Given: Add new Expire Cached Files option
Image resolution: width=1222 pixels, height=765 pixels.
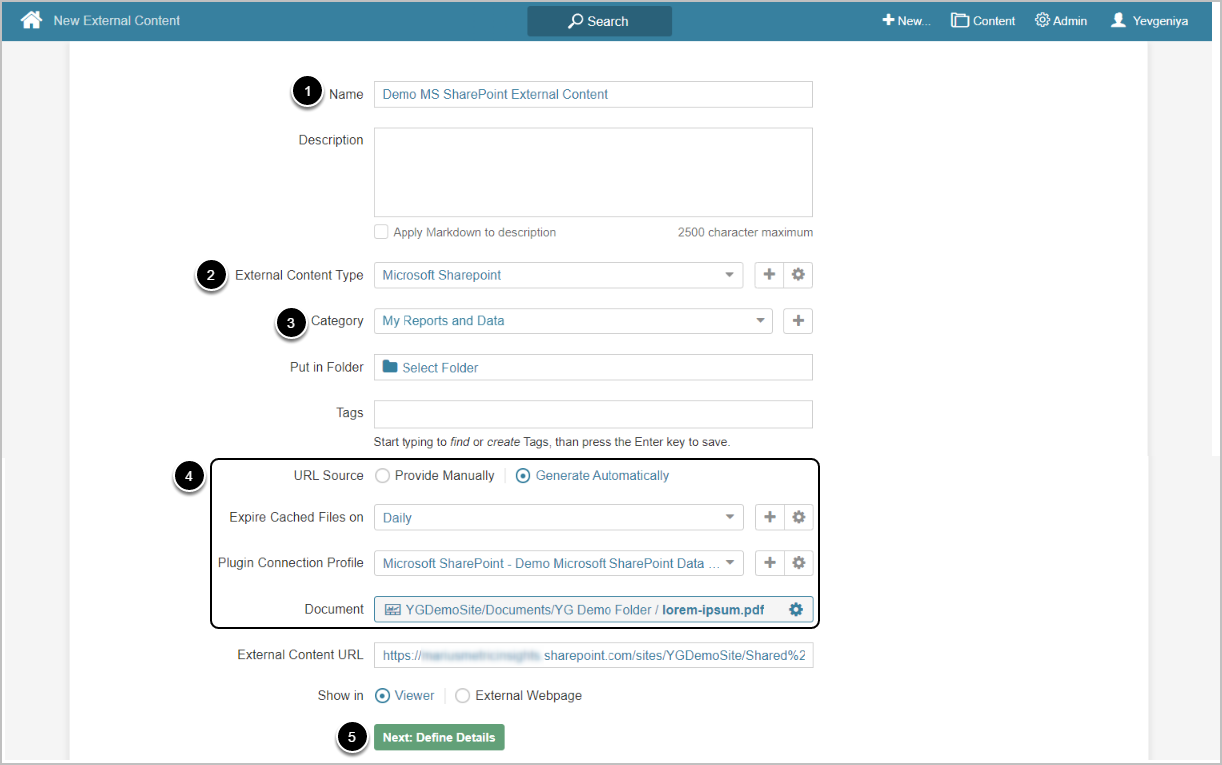Looking at the screenshot, I should pos(769,517).
